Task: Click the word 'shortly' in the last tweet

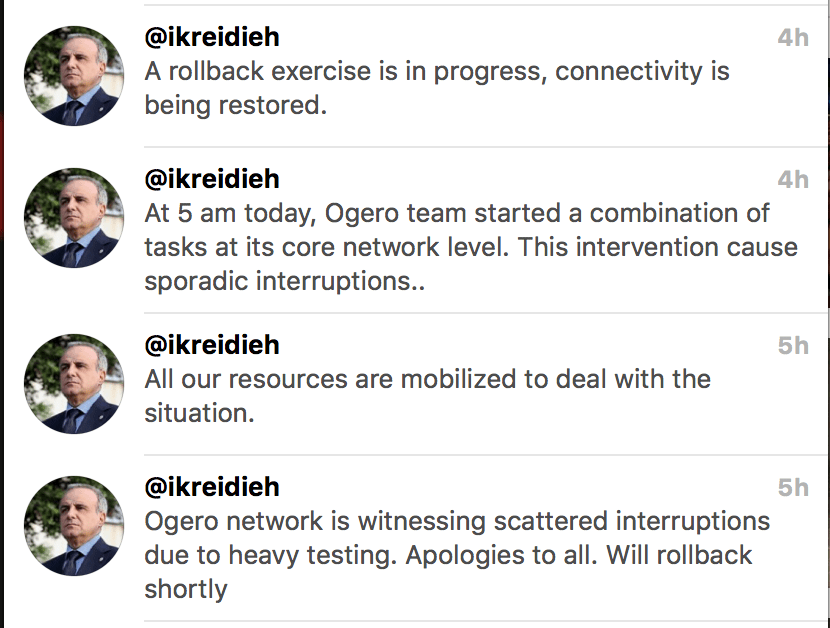Action: tap(185, 589)
